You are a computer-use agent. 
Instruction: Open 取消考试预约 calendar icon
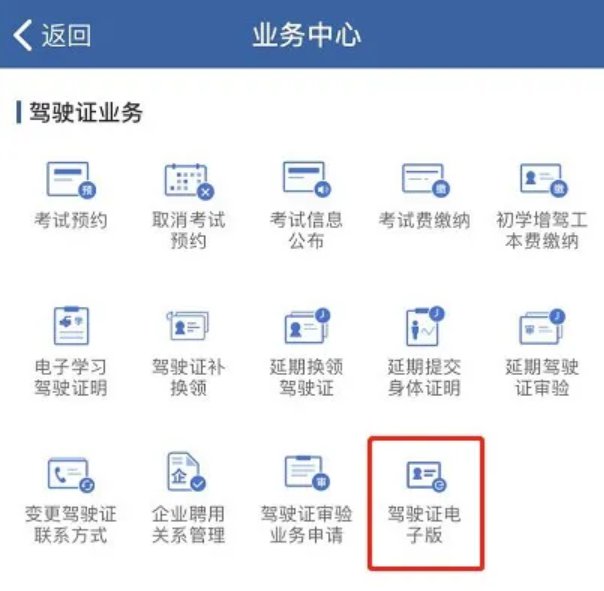189,181
